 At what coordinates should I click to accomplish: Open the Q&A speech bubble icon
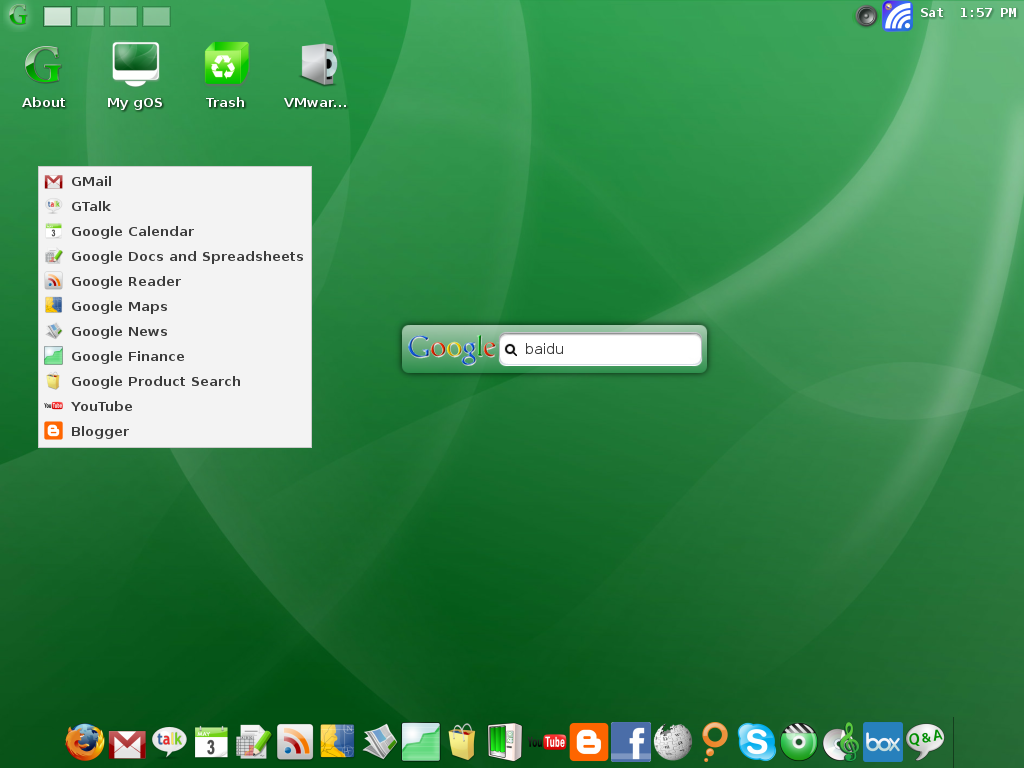pos(925,742)
